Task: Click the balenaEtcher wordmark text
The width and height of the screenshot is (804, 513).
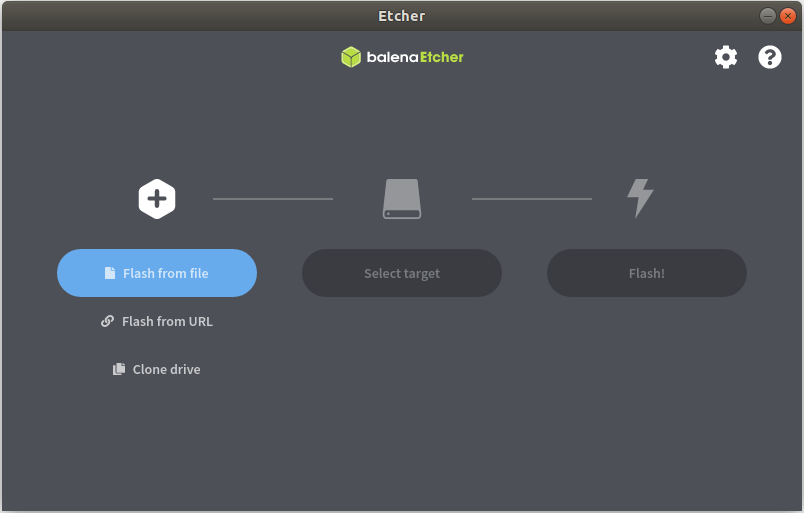Action: pos(415,57)
